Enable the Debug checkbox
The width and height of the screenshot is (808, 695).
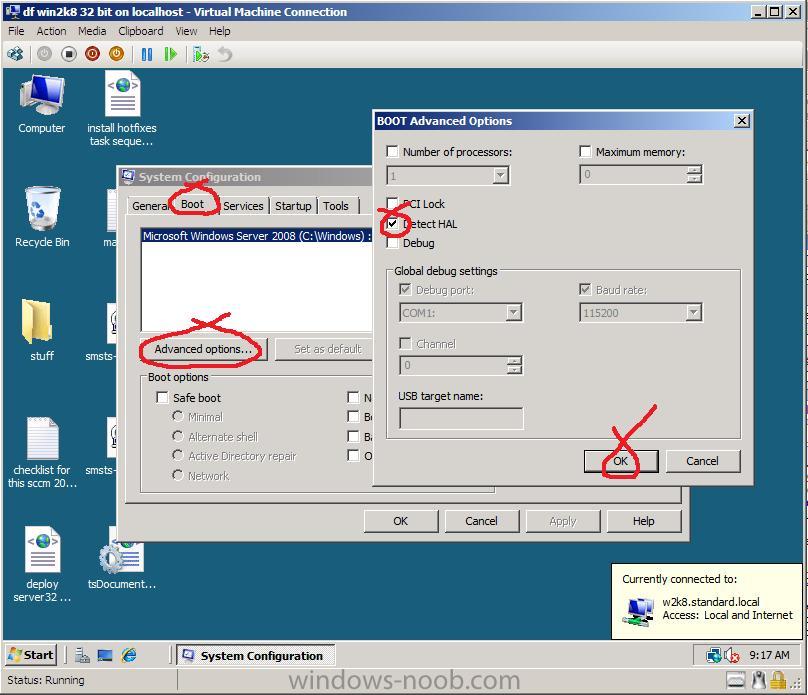[x=392, y=243]
